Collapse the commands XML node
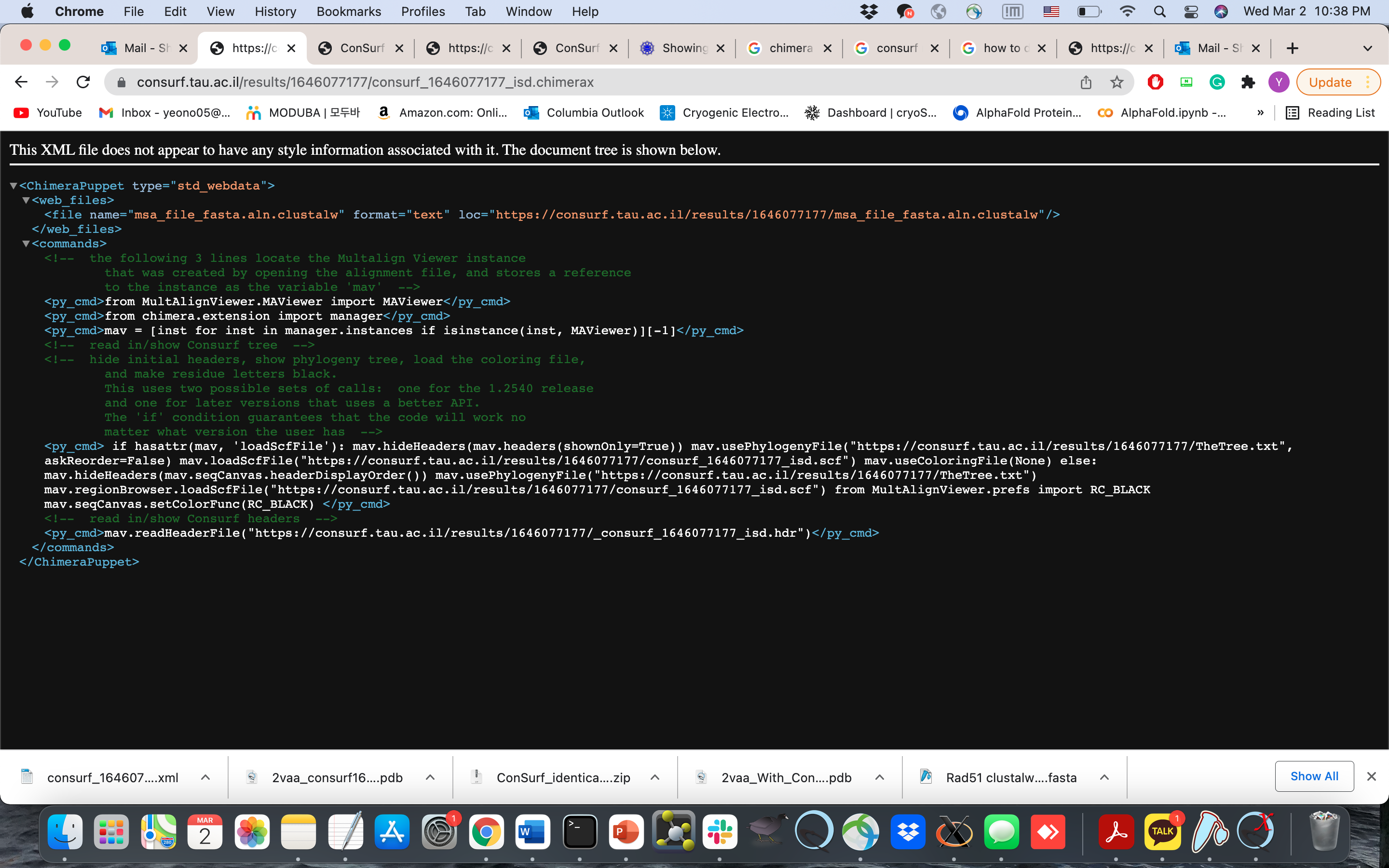Image resolution: width=1389 pixels, height=868 pixels. coord(26,244)
